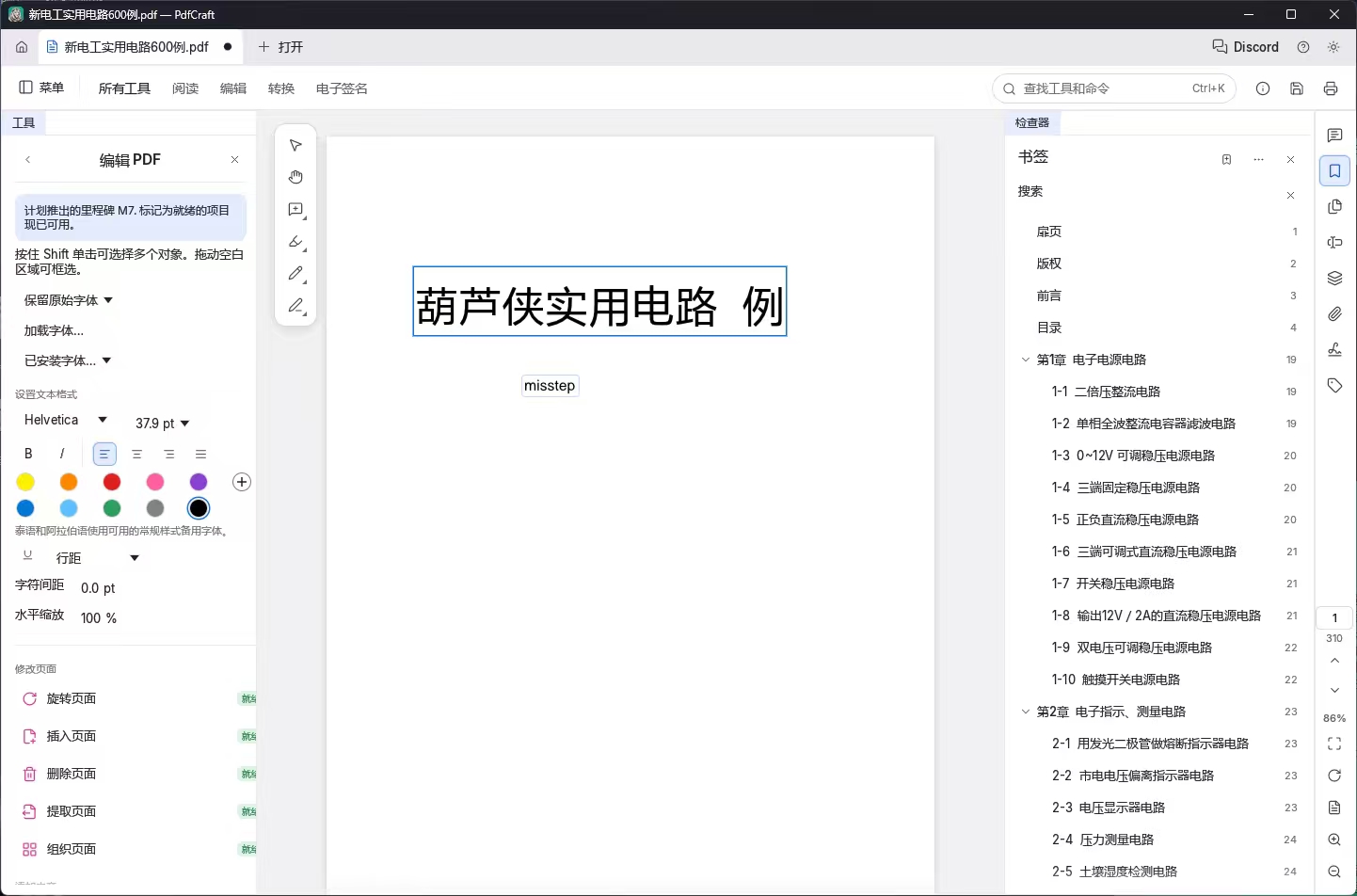Viewport: 1357px width, 896px height.
Task: Open the layers panel icon
Action: pos(1334,279)
